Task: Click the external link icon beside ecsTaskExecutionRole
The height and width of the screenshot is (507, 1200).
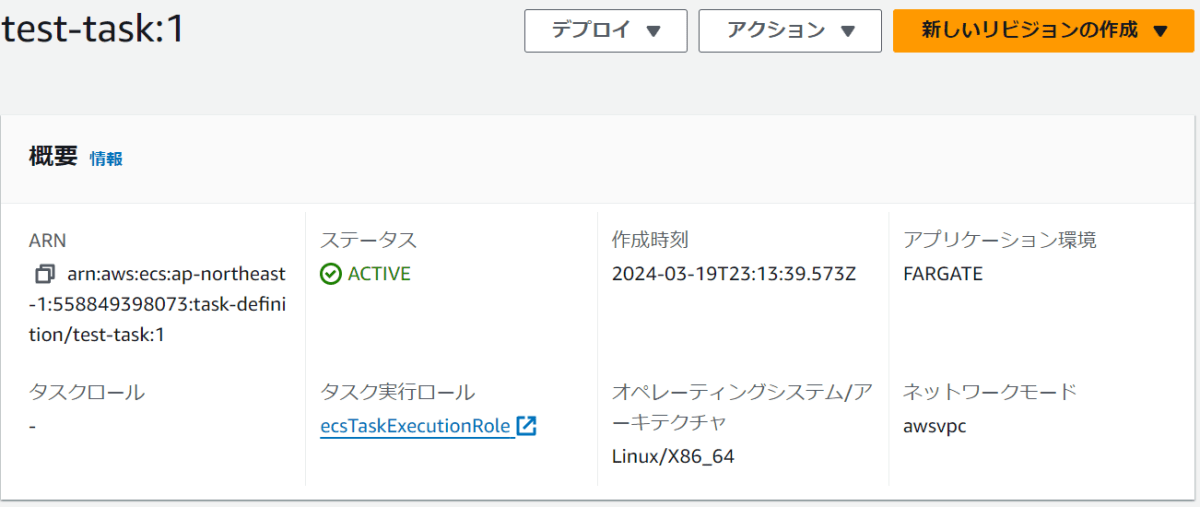Action: coord(527,426)
